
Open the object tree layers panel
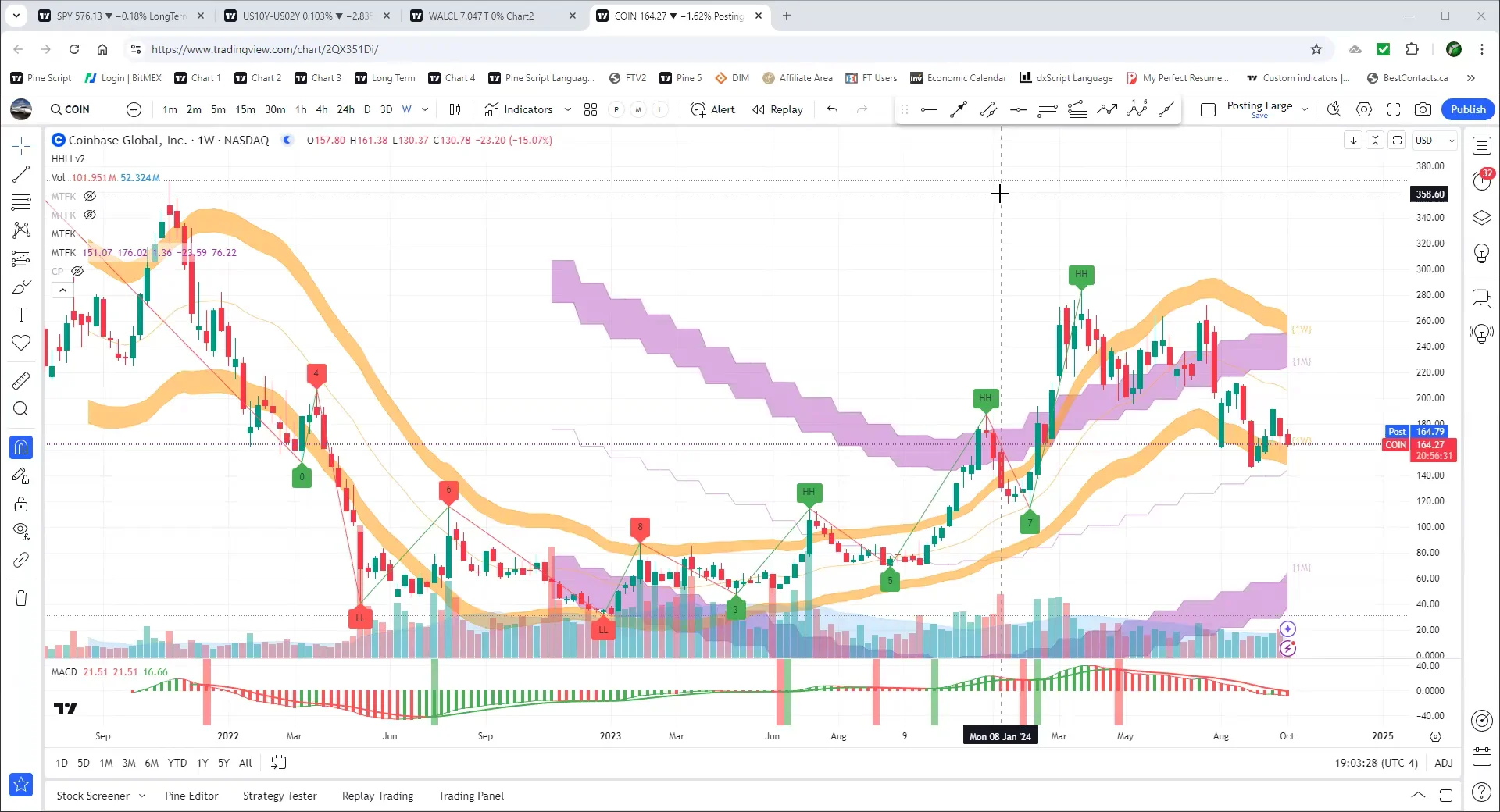[1482, 218]
